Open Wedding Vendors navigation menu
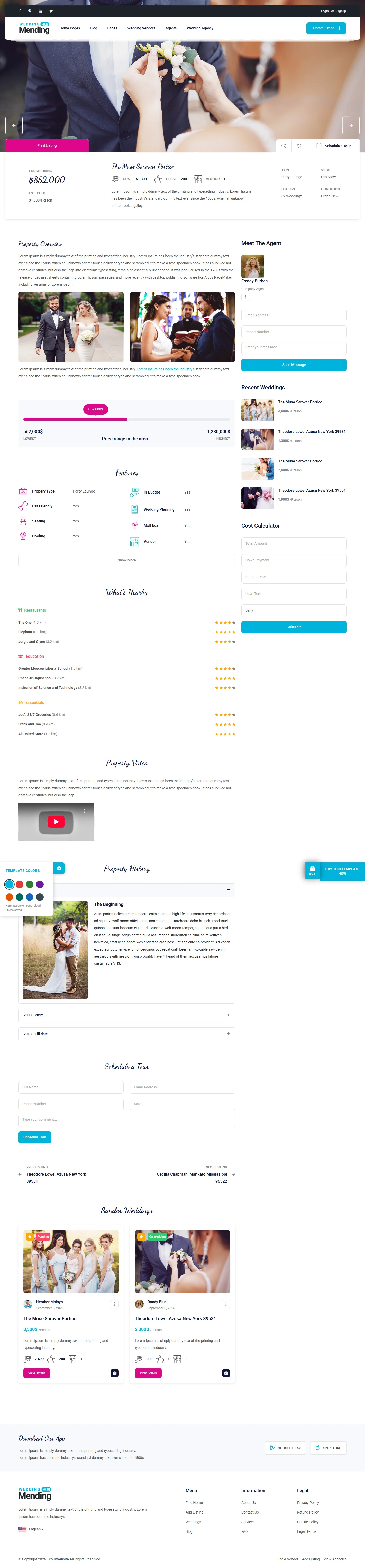The height and width of the screenshot is (1568, 365). [x=141, y=28]
